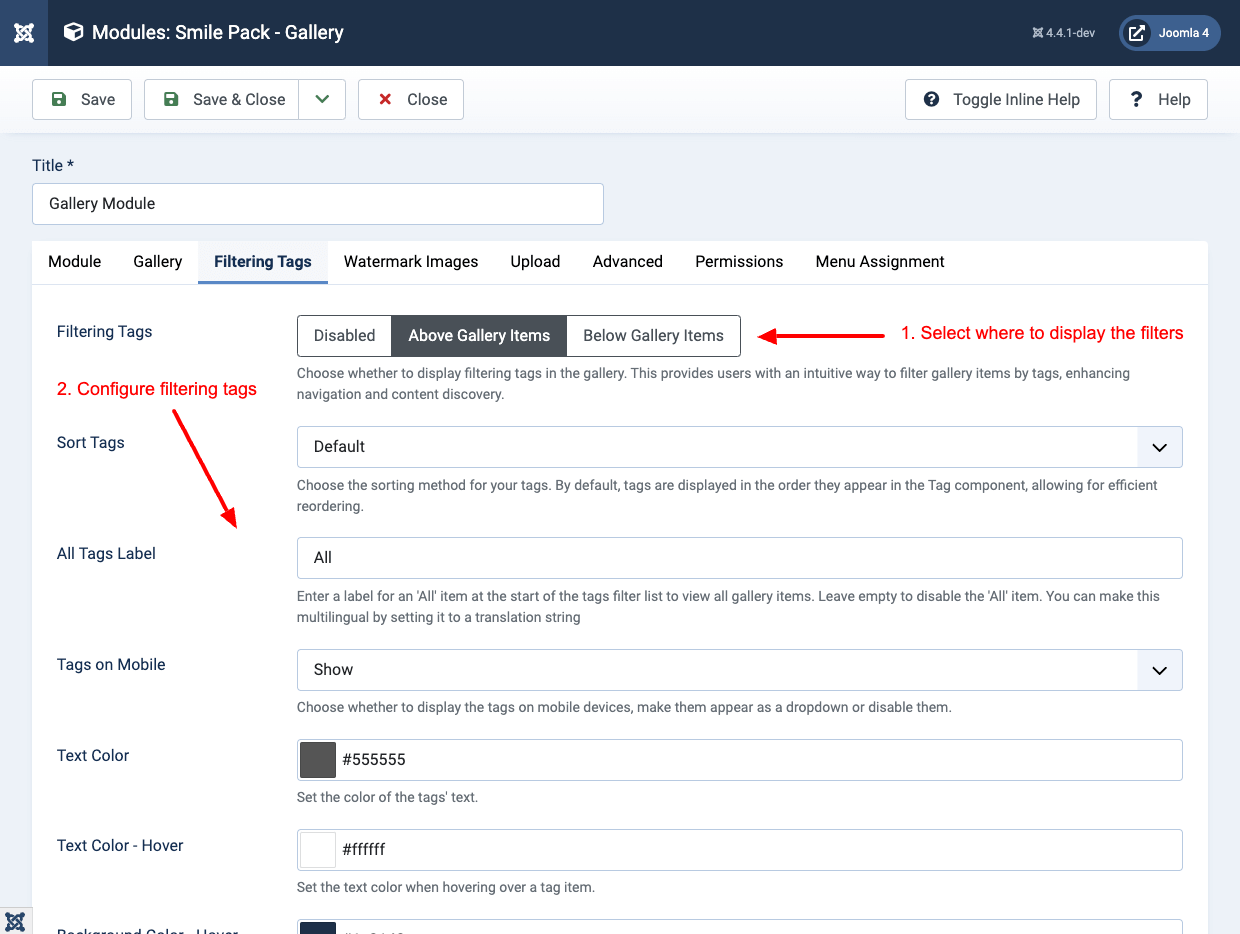Open the Joomla 4 site preview button

[x=1169, y=33]
